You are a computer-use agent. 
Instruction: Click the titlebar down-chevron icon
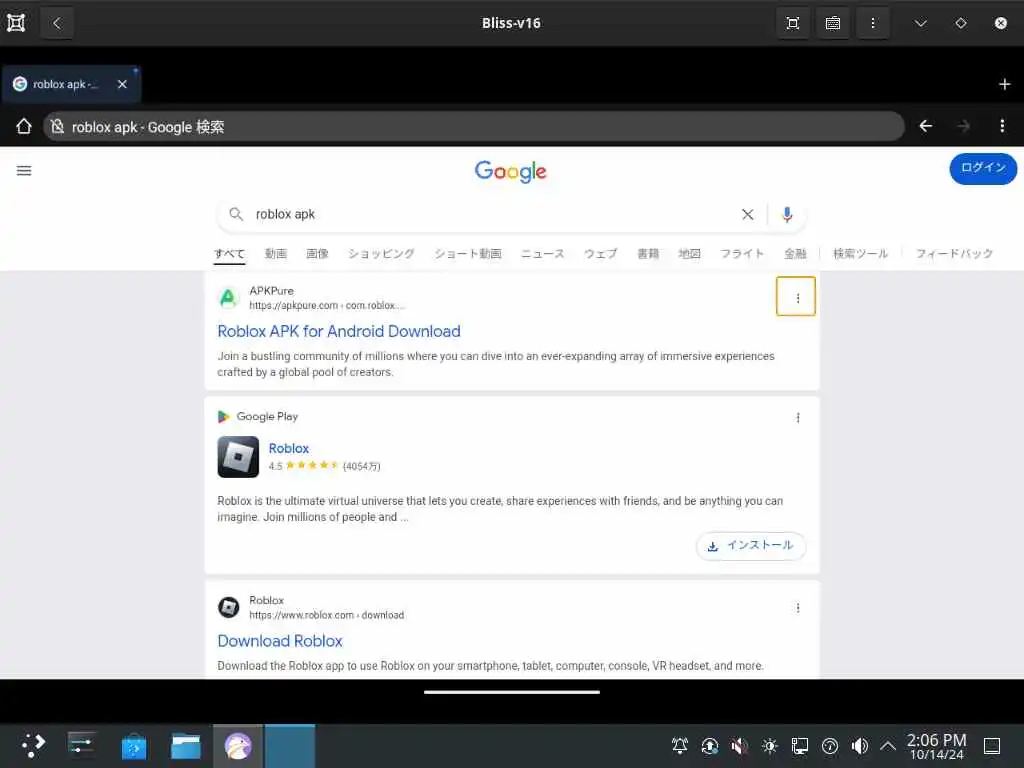pos(921,24)
